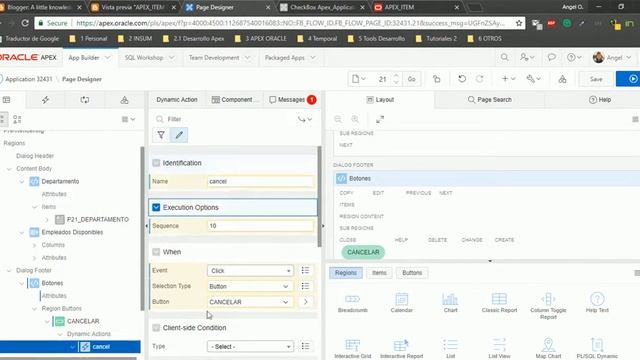
Task: Go to Application 32431 breadcrumb
Action: 29,79
